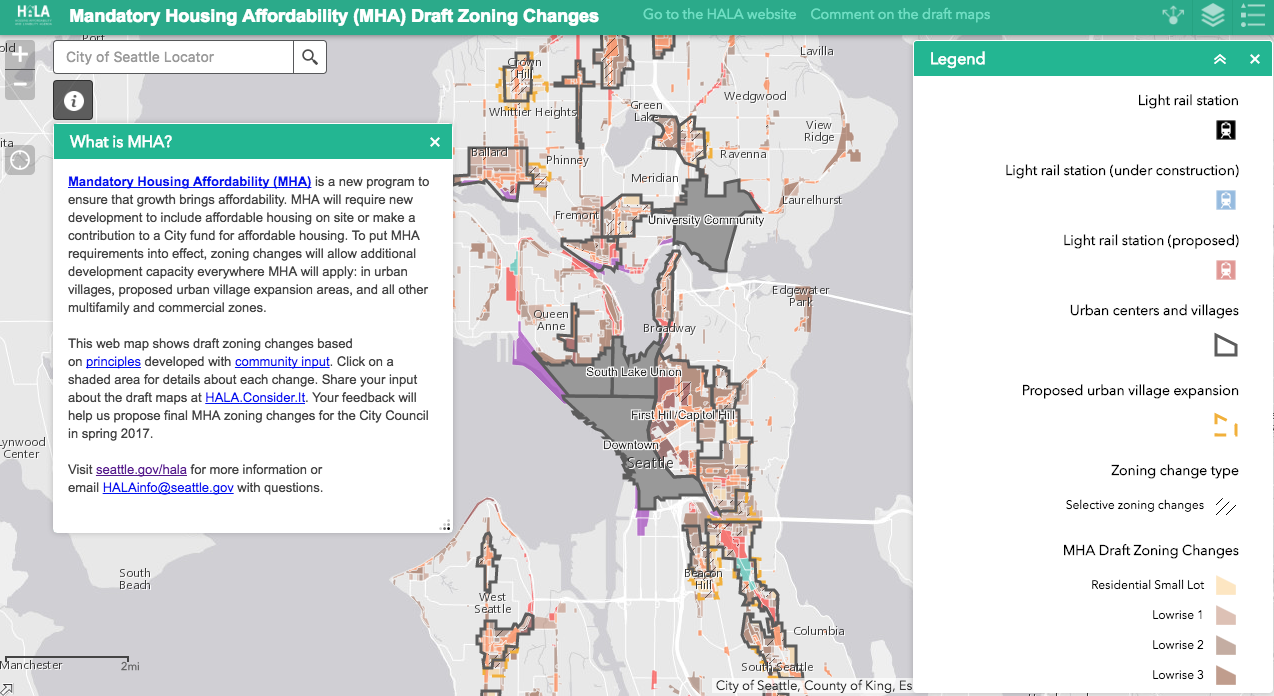
Task: Run a search with the magnifier icon
Action: [x=309, y=57]
